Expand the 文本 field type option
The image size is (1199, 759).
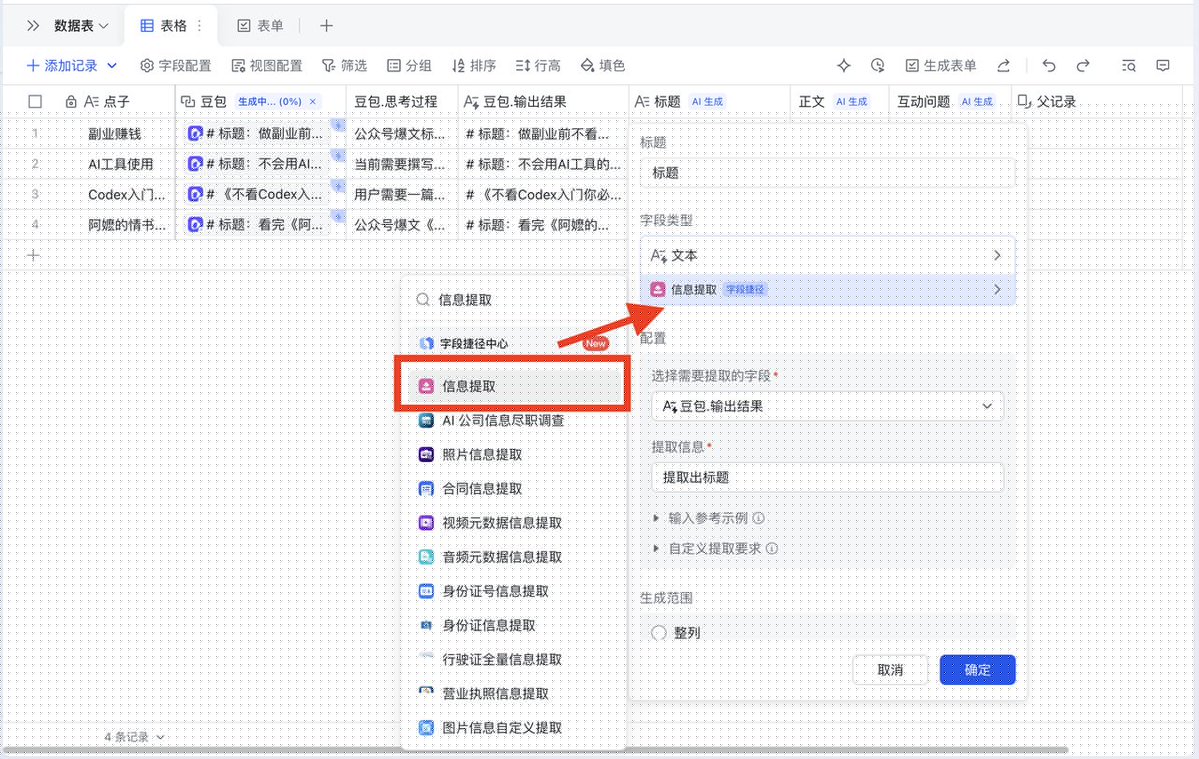point(827,255)
